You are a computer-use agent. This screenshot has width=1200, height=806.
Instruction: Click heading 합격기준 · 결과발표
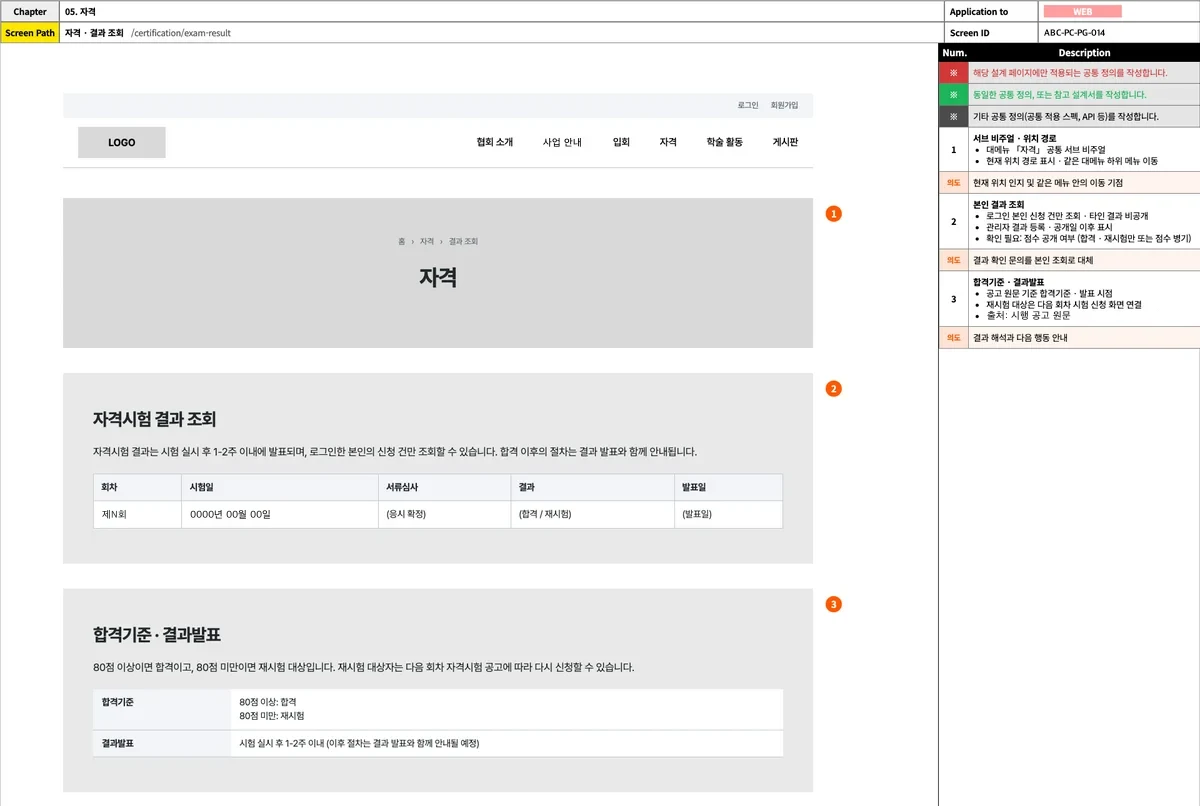(157, 635)
